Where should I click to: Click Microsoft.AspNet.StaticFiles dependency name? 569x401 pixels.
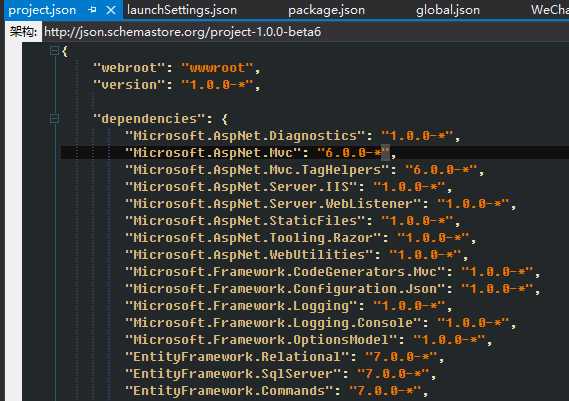(245, 221)
